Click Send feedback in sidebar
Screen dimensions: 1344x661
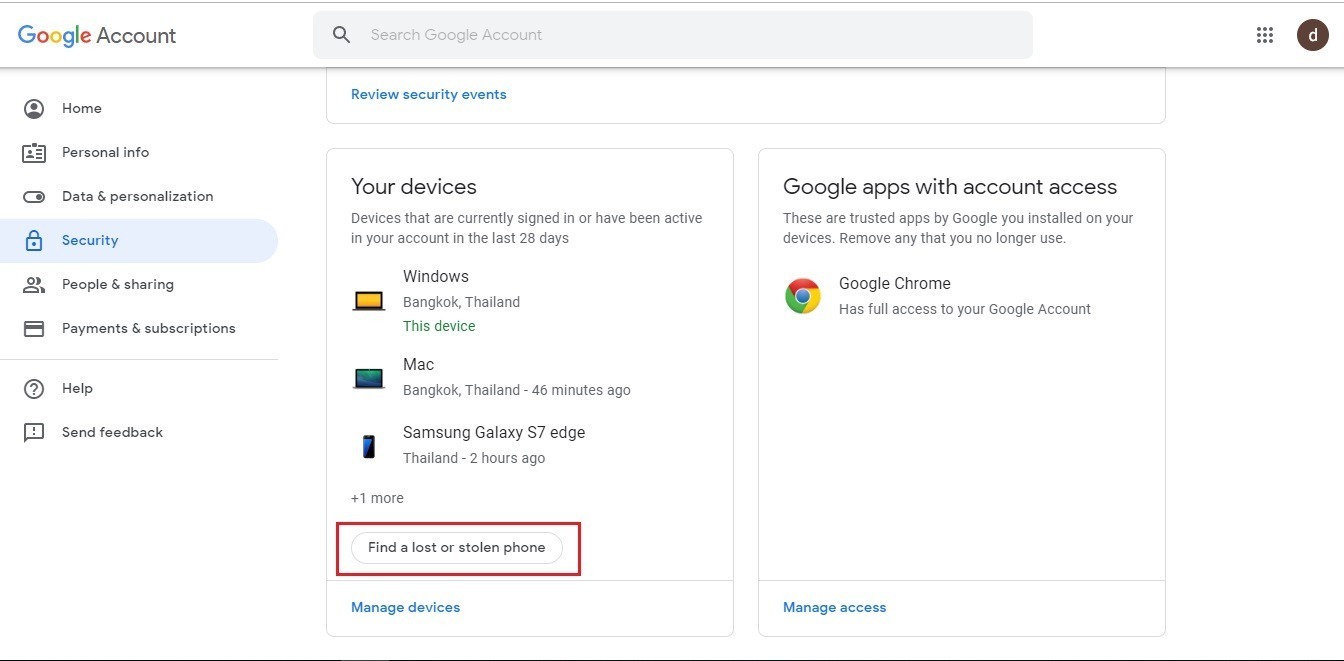(112, 432)
